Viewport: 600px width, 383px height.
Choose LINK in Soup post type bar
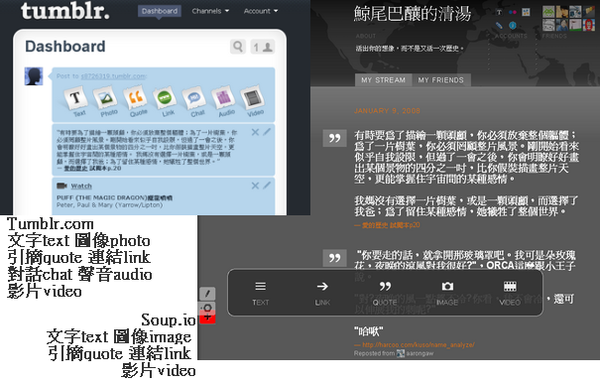click(x=322, y=293)
